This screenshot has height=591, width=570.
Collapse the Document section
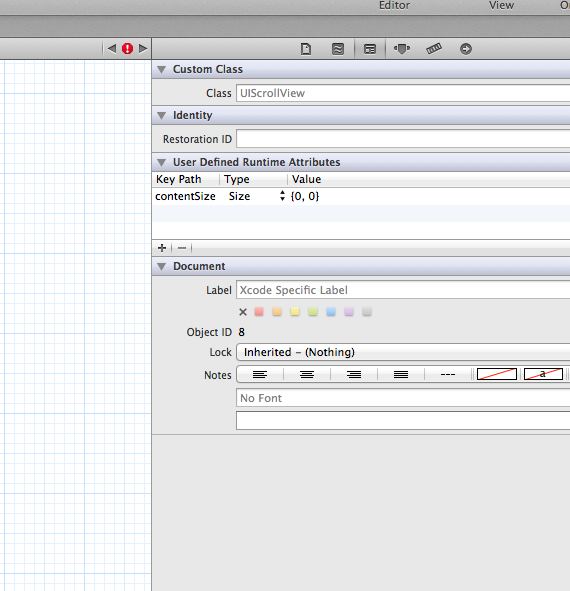click(162, 266)
